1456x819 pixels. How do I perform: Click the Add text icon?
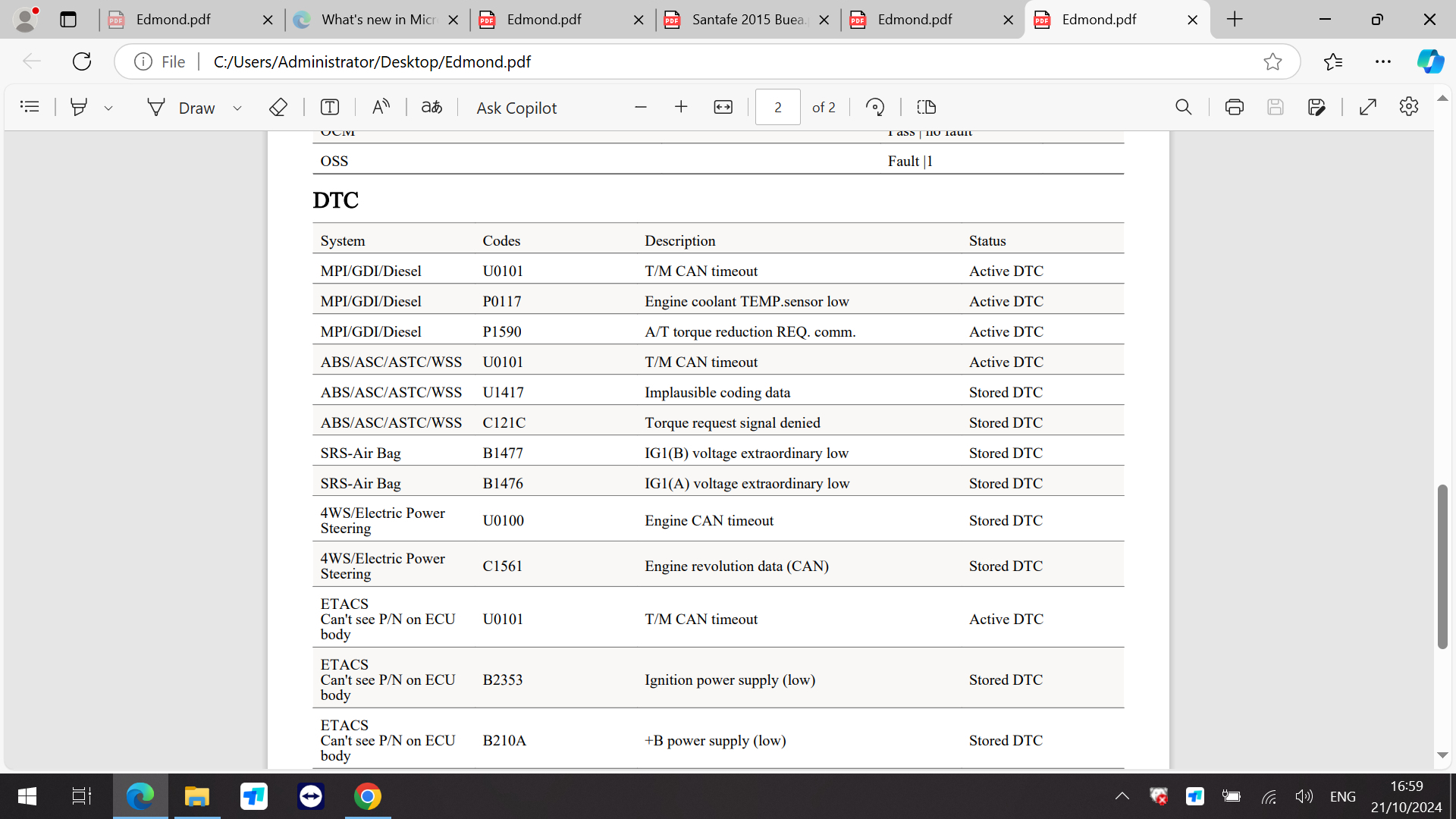click(x=329, y=107)
